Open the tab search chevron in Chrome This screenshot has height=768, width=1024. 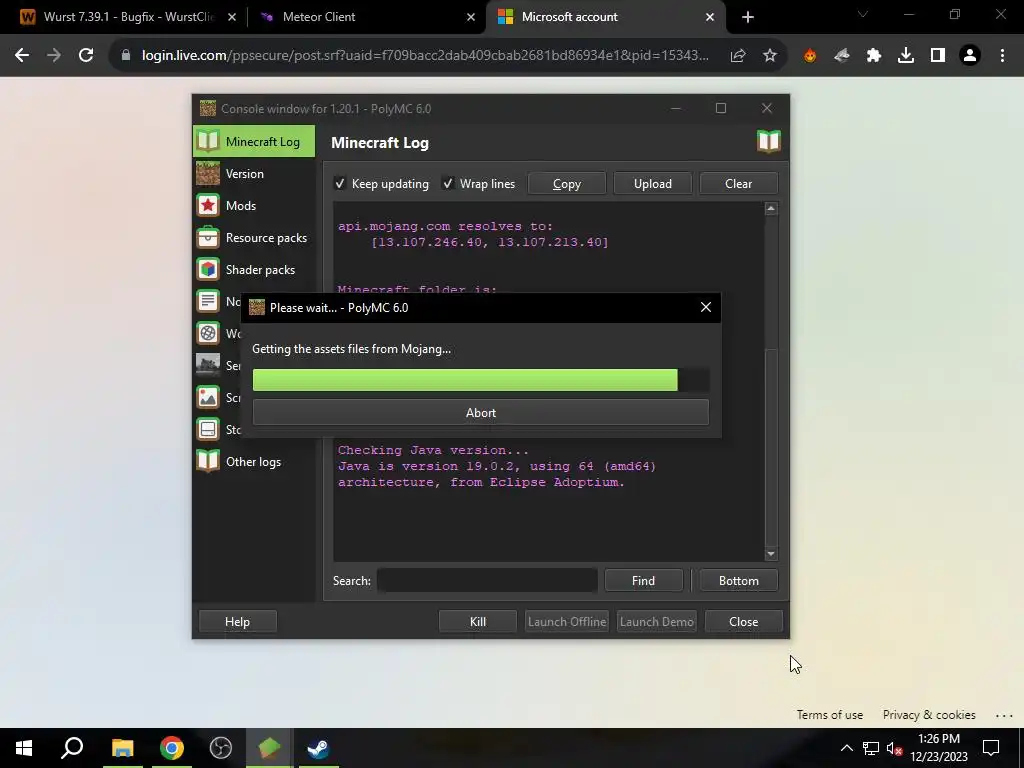click(863, 14)
